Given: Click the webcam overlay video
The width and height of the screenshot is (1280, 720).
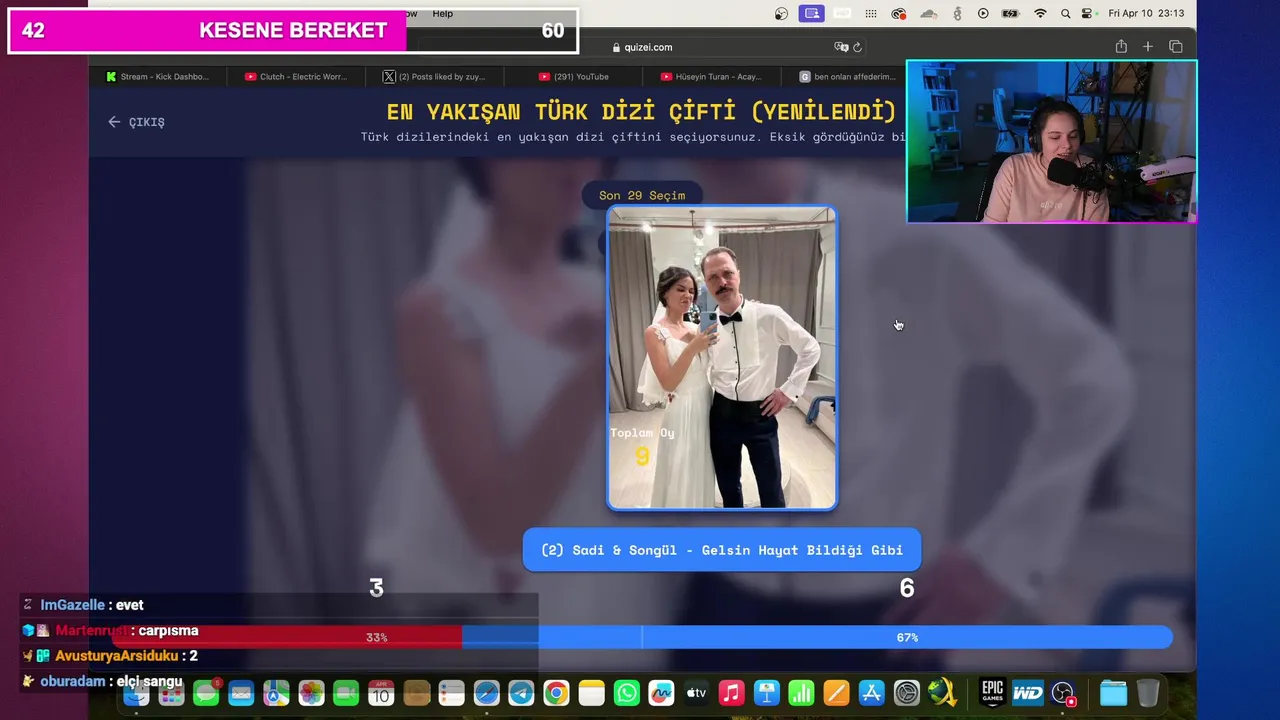Looking at the screenshot, I should [1052, 142].
